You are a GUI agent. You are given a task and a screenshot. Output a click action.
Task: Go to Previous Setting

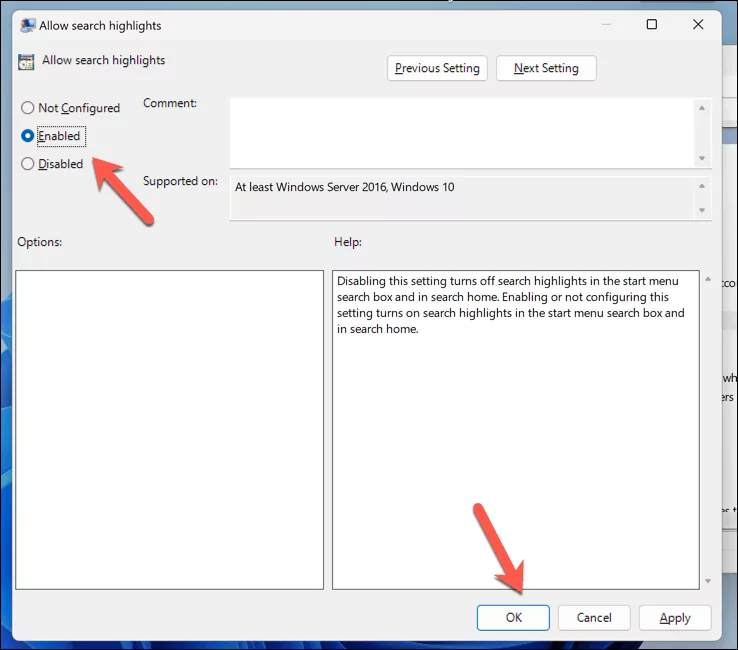pyautogui.click(x=437, y=68)
